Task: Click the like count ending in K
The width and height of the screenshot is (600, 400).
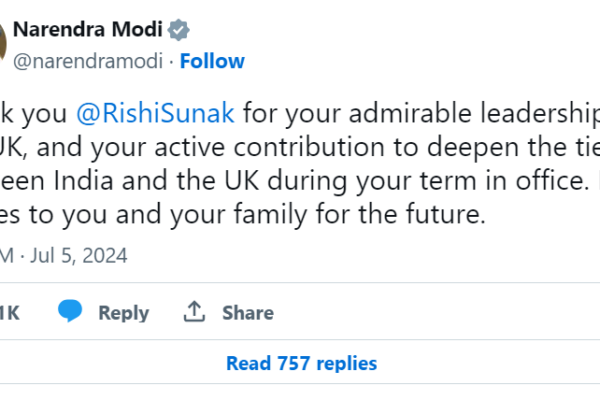Action: coord(8,313)
